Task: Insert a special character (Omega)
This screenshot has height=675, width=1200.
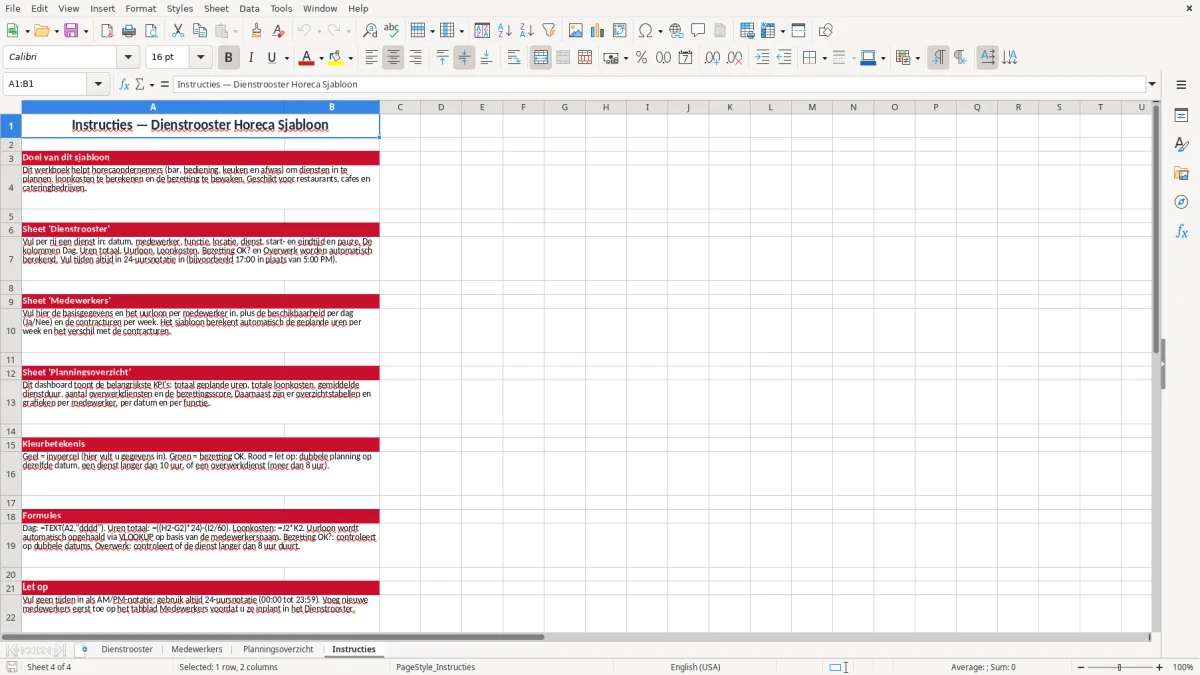Action: click(x=645, y=31)
